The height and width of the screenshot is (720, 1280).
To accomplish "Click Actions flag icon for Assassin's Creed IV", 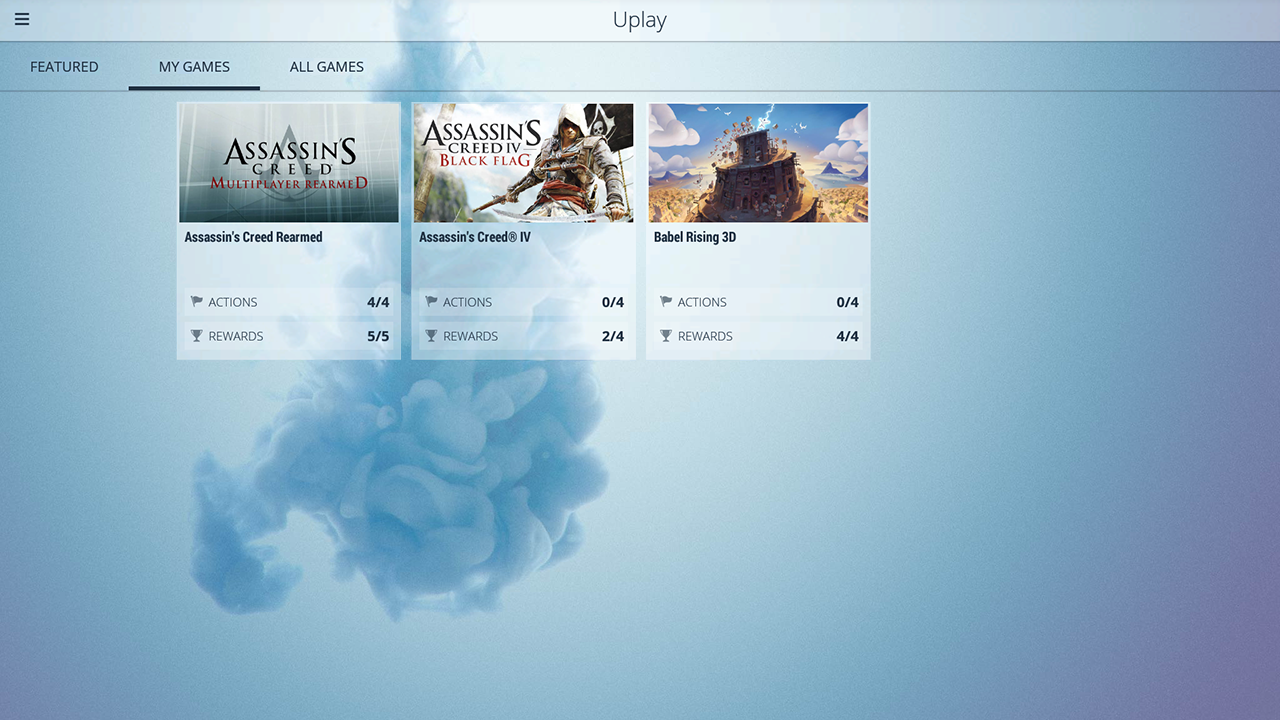I will (x=431, y=302).
